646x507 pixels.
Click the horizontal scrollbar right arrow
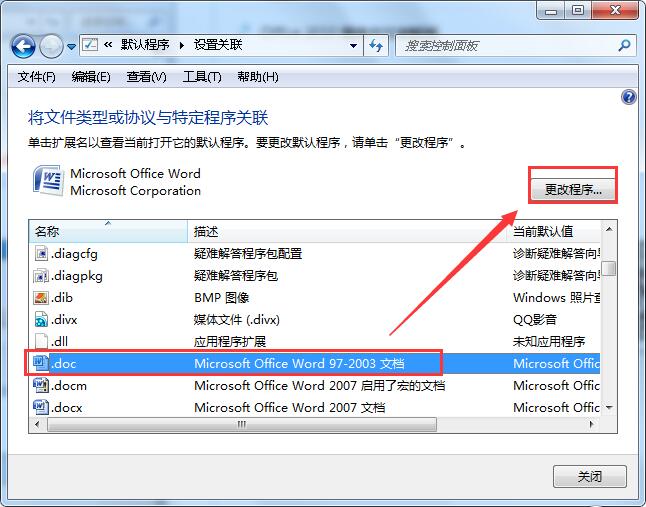[592, 424]
